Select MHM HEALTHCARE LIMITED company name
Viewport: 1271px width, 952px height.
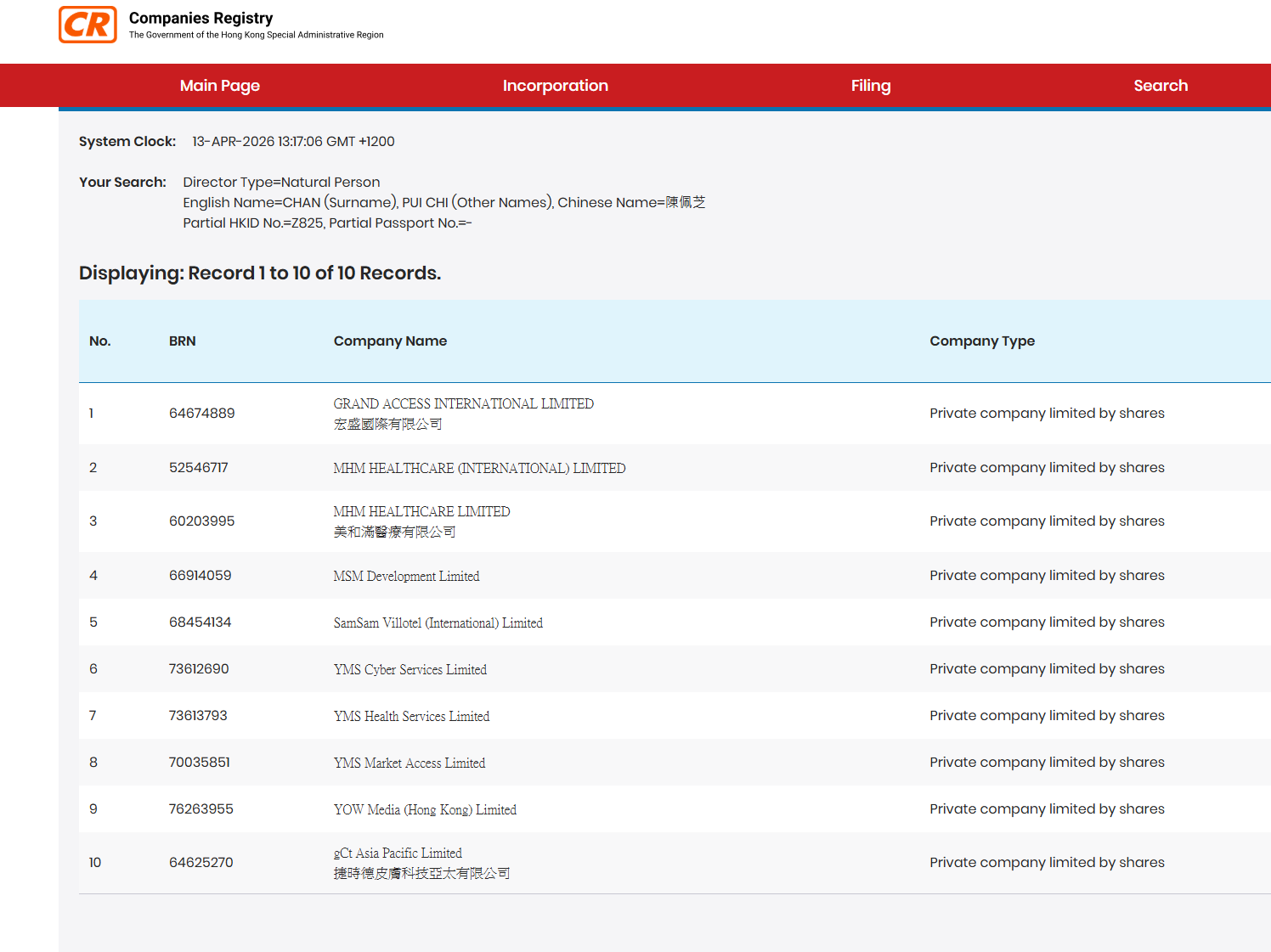pyautogui.click(x=421, y=512)
